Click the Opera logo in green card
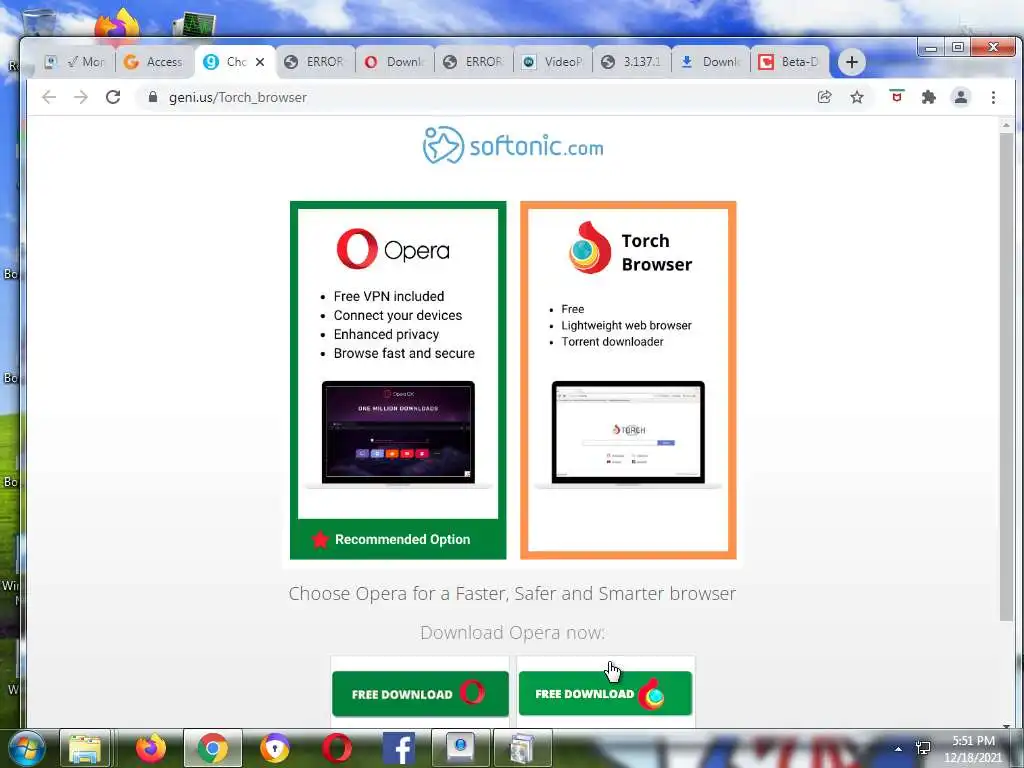The image size is (1024, 768). click(x=393, y=249)
